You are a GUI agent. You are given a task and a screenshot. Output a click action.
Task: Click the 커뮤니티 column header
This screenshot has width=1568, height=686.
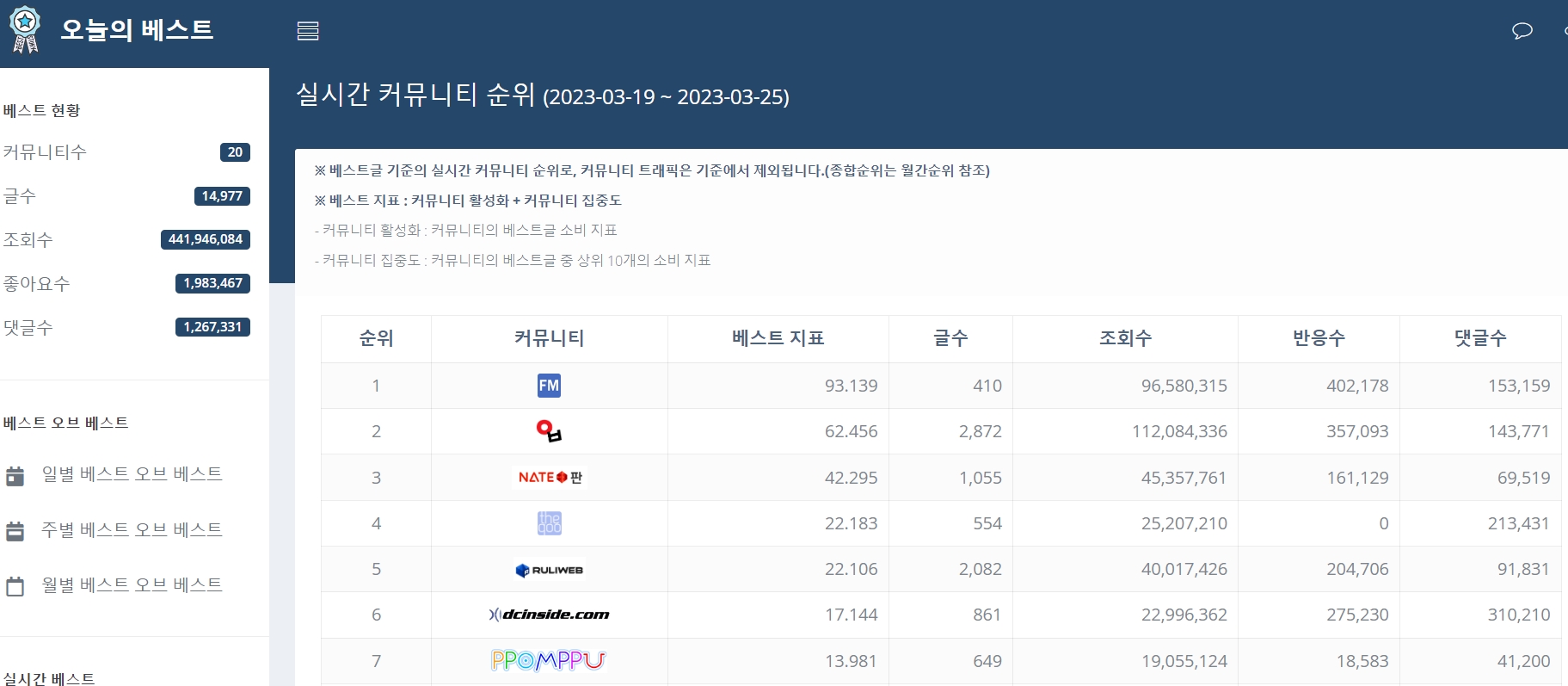point(549,338)
